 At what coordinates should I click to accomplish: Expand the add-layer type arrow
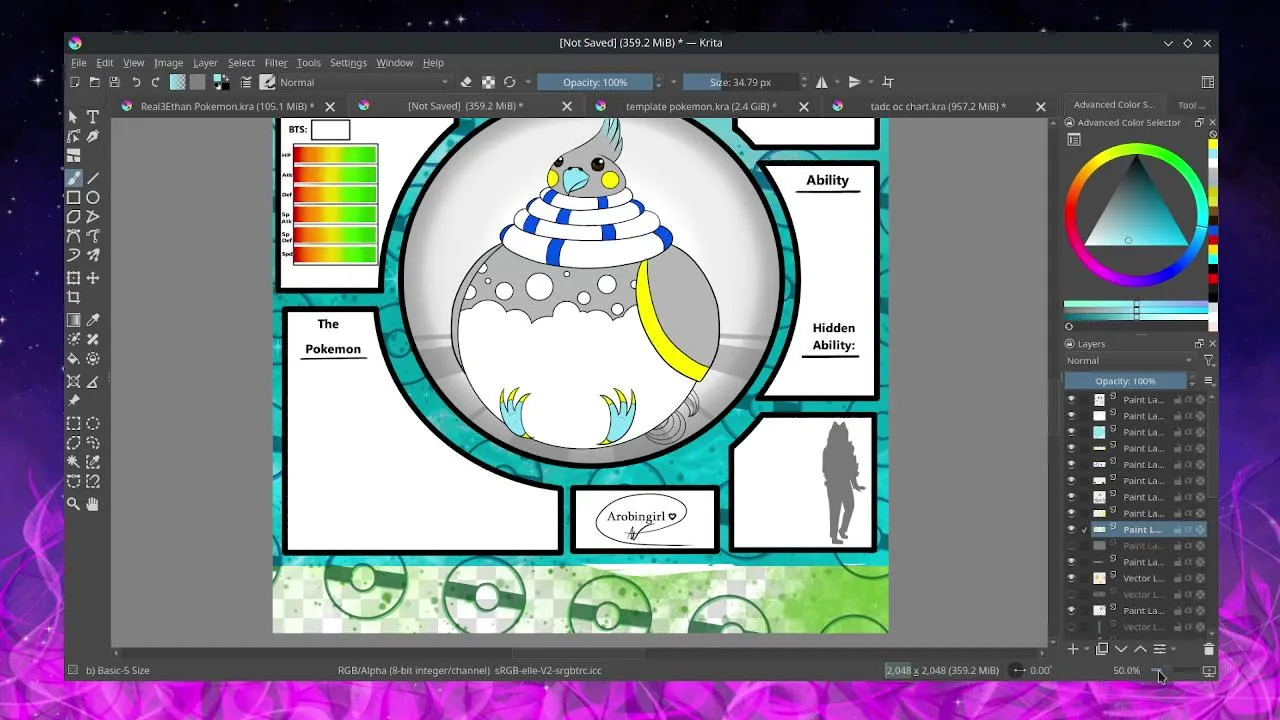tap(1086, 650)
